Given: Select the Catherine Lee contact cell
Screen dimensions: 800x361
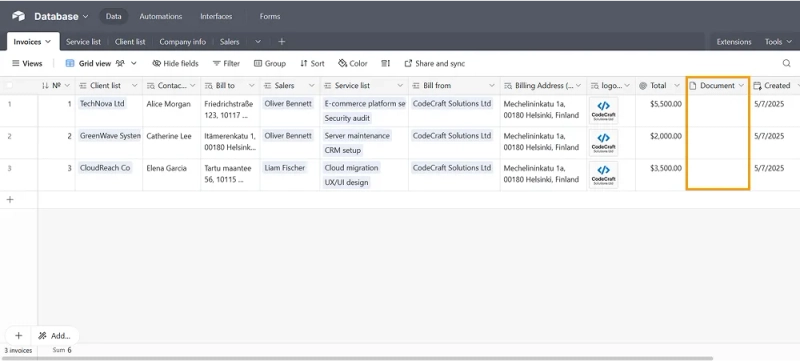Looking at the screenshot, I should [x=171, y=143].
